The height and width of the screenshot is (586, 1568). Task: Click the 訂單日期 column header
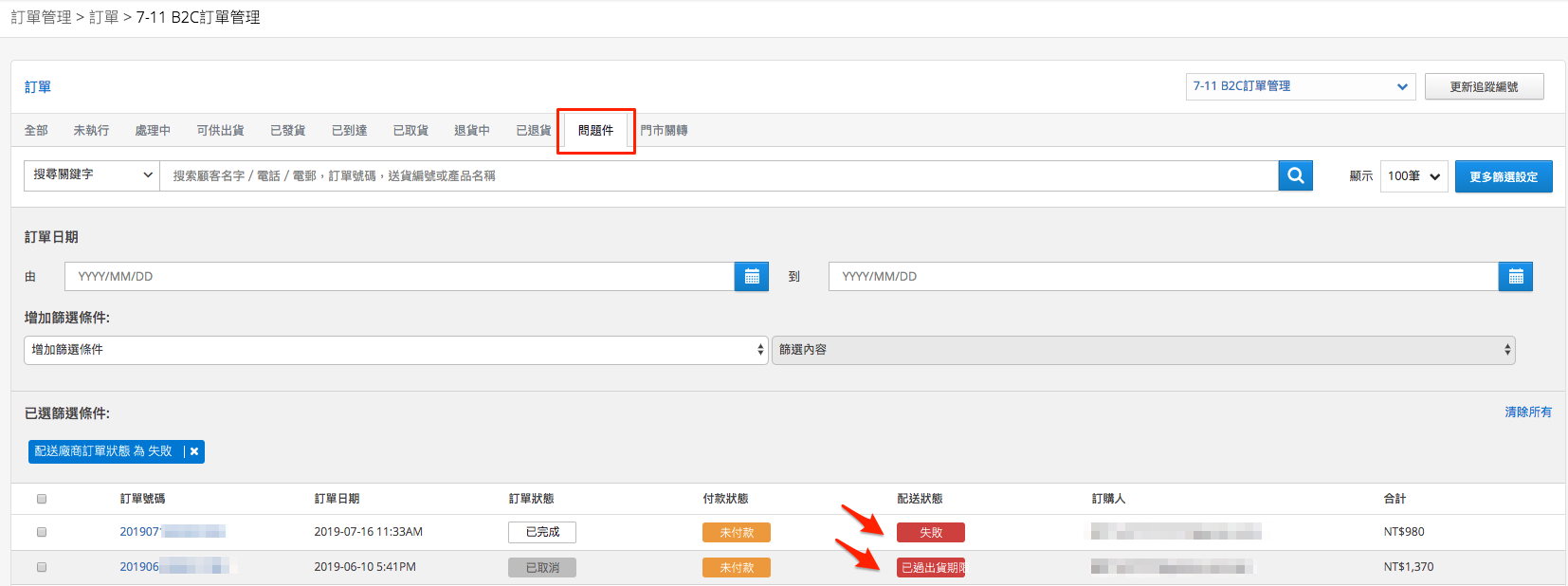click(337, 499)
